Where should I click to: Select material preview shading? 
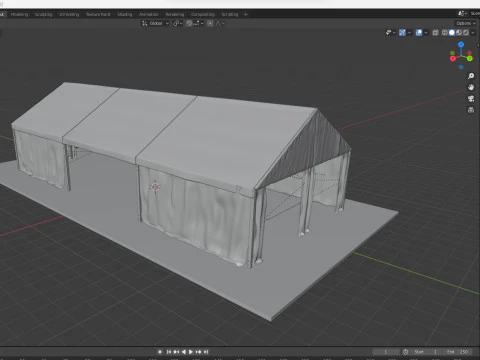click(459, 32)
